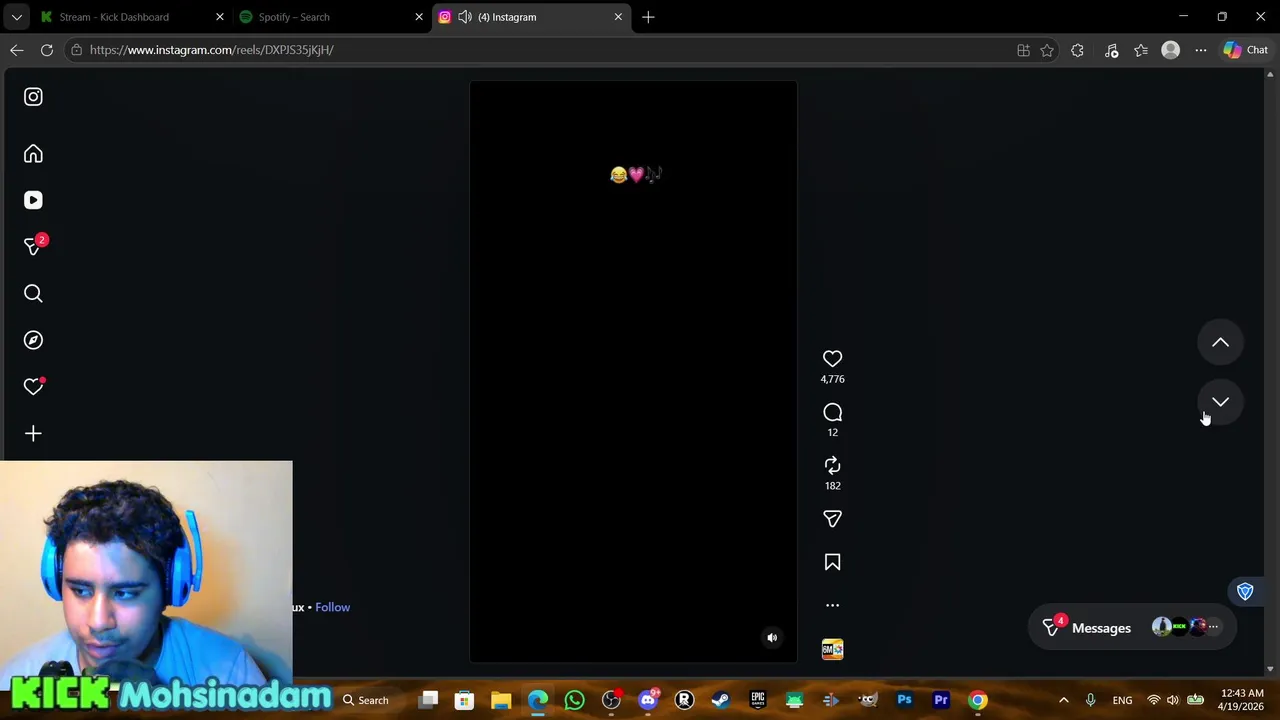Viewport: 1280px width, 720px height.
Task: Show hidden system tray icons
Action: click(x=1063, y=700)
